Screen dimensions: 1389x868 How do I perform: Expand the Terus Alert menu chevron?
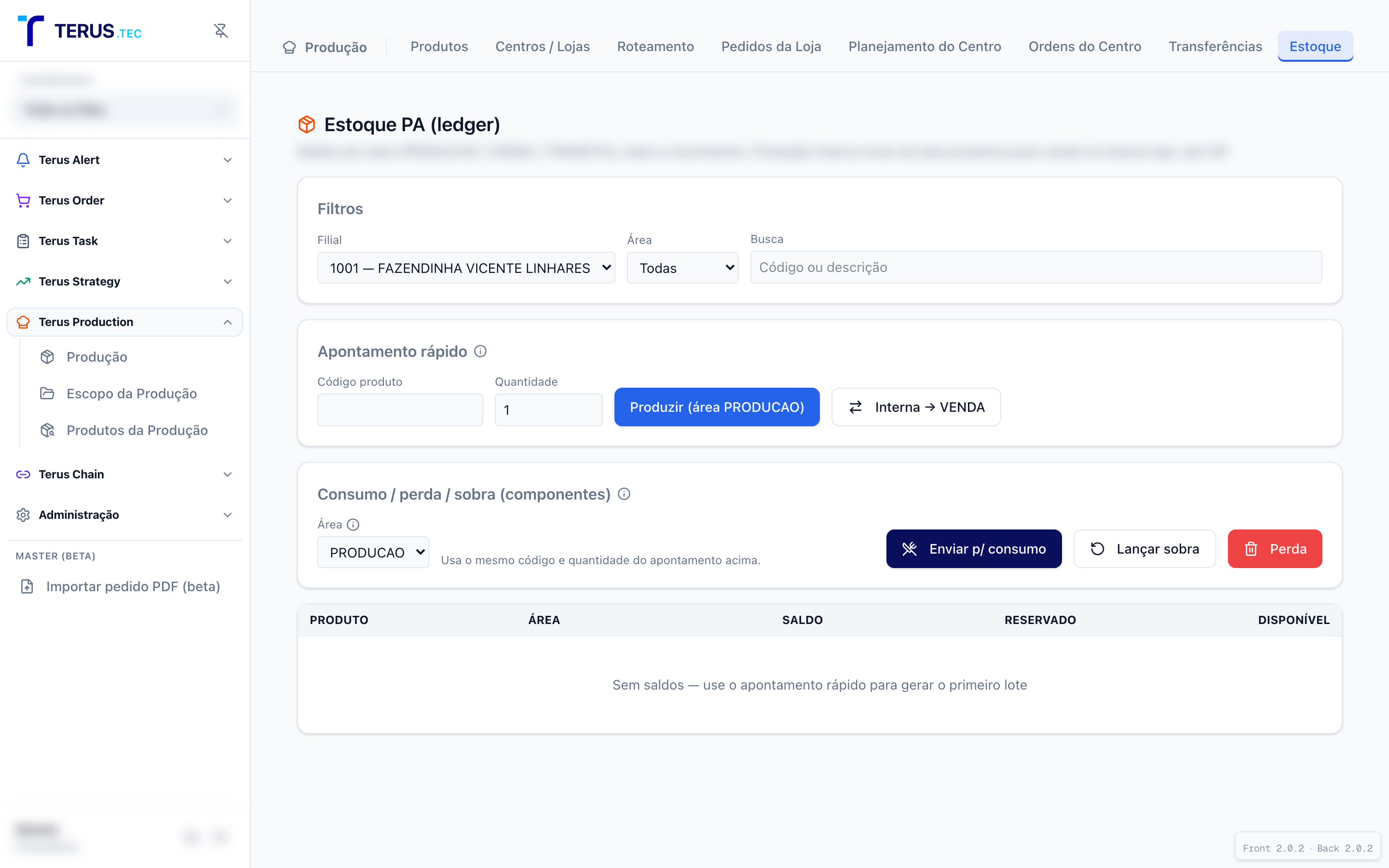pos(228,160)
